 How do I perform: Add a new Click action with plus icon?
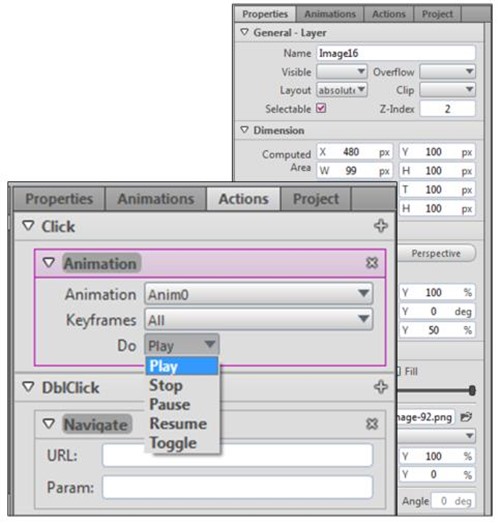[x=380, y=226]
